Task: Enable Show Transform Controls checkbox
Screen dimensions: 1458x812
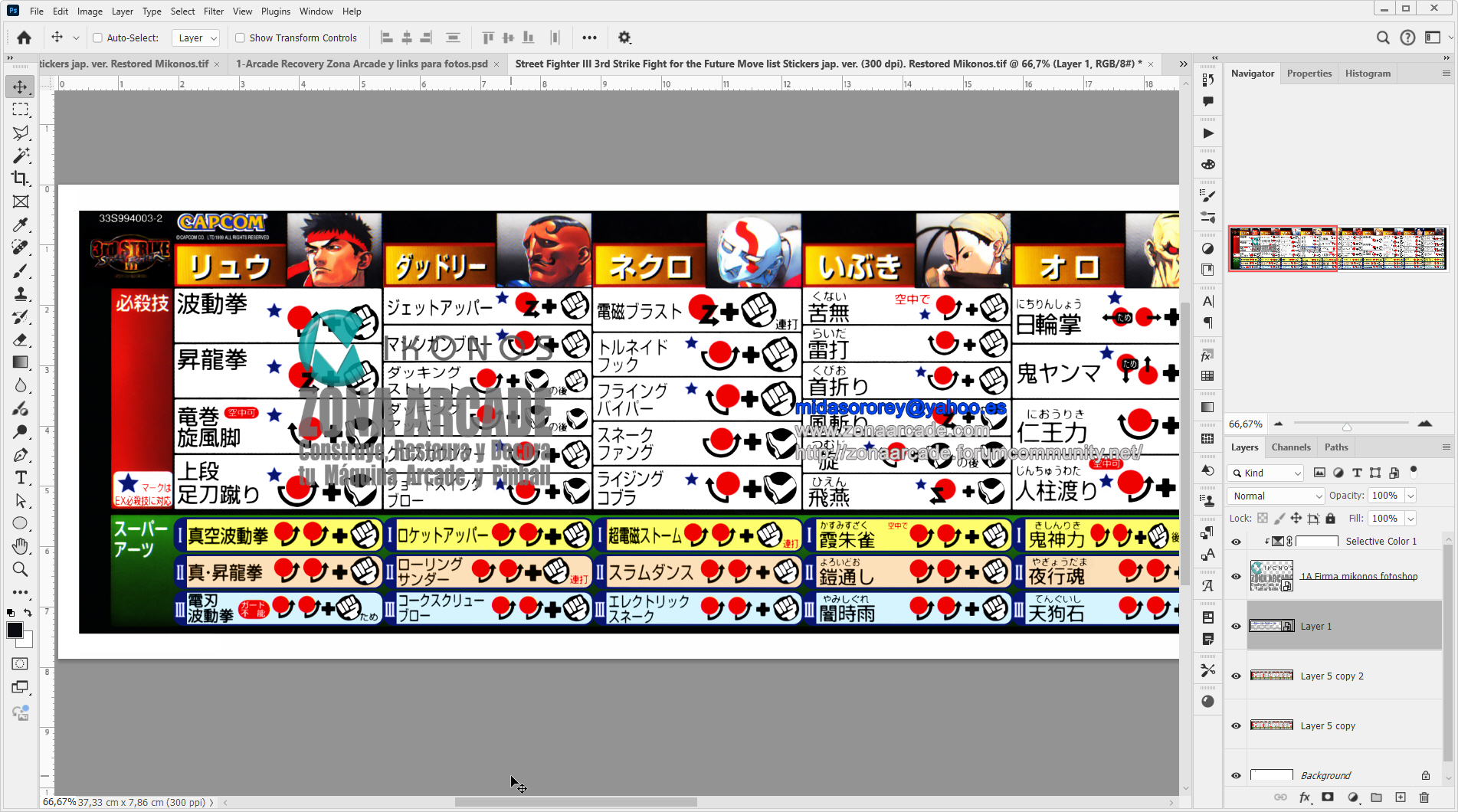Action: [x=240, y=38]
